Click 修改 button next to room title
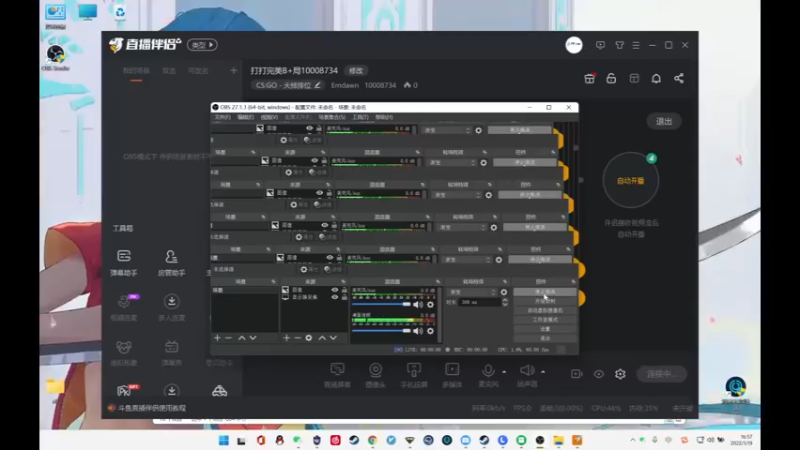The image size is (800, 450). (x=356, y=70)
